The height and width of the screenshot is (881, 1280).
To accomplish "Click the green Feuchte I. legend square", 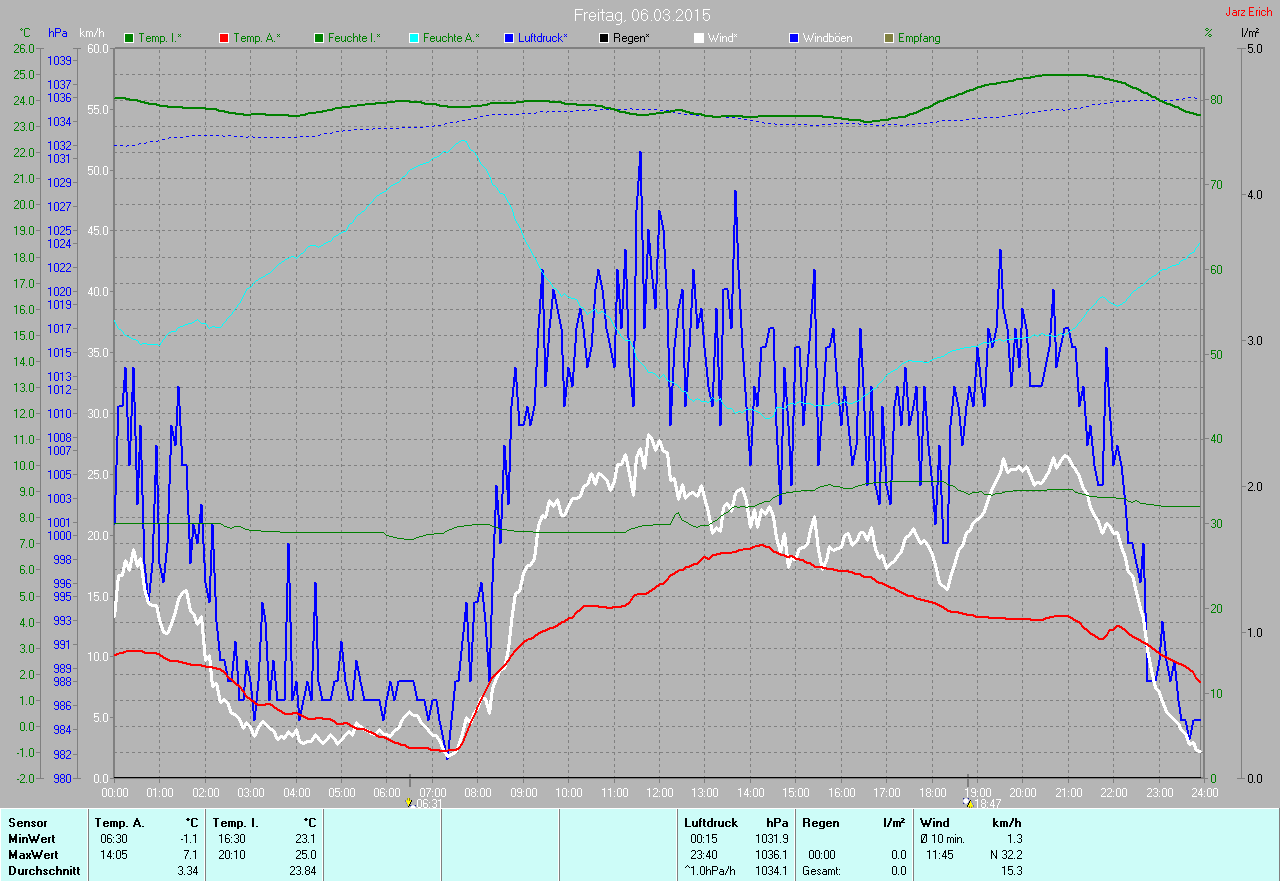I will [x=320, y=38].
